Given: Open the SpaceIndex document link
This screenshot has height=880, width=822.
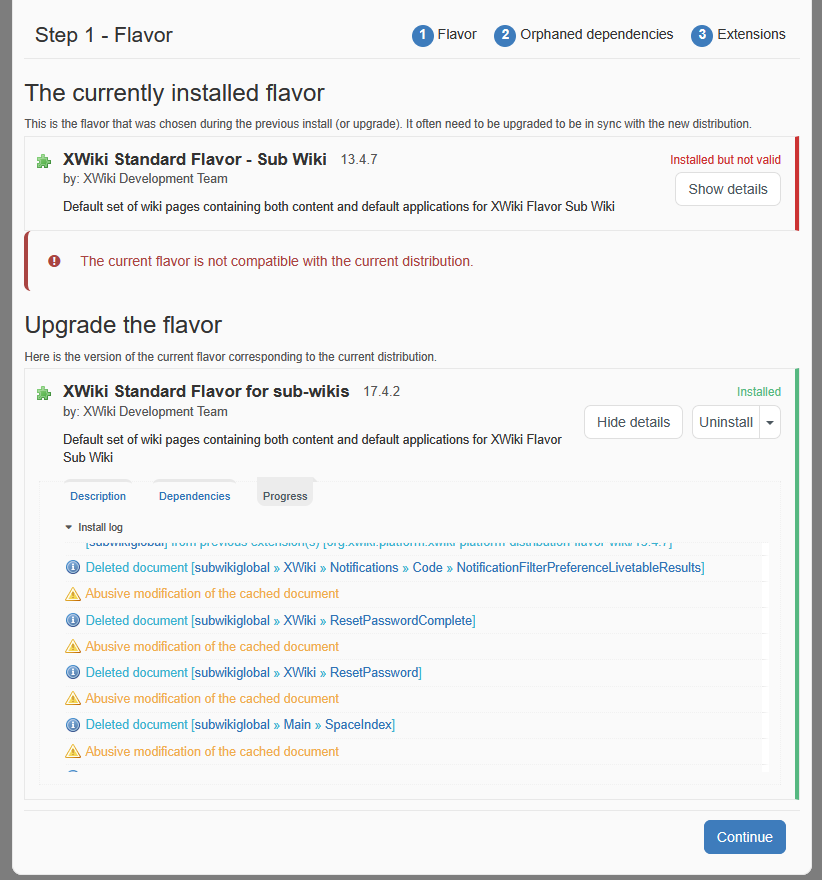Looking at the screenshot, I should pyautogui.click(x=359, y=725).
